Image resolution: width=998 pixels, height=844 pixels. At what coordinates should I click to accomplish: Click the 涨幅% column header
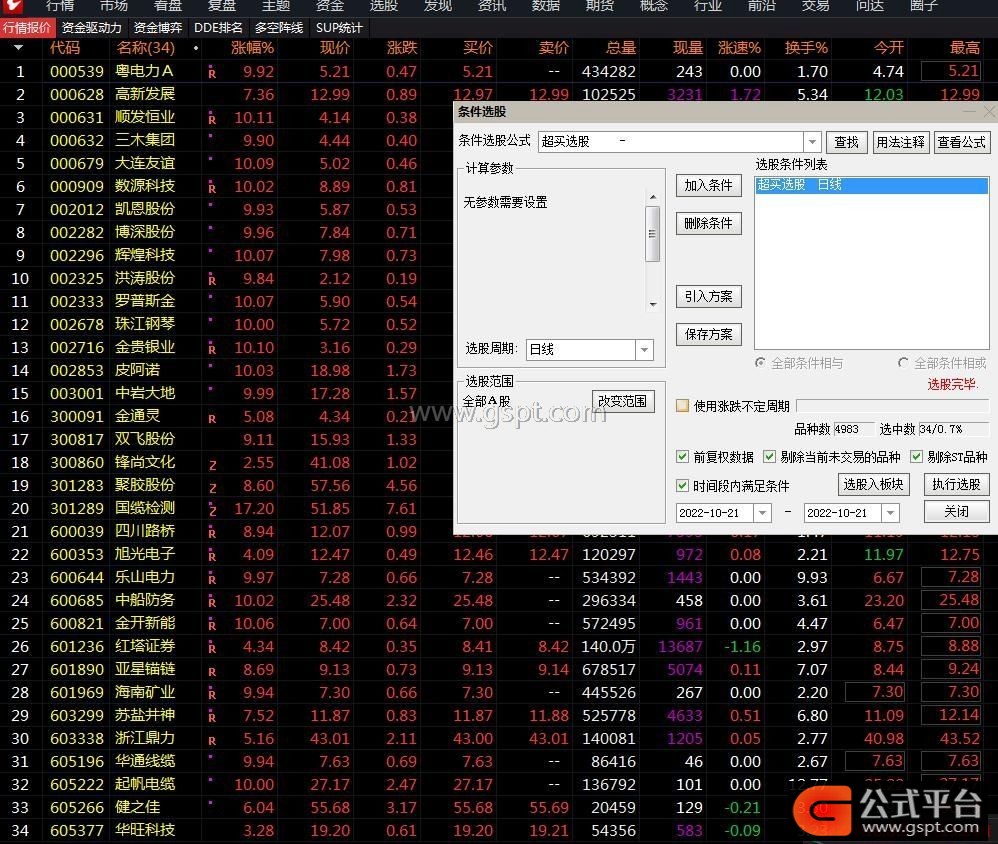point(252,48)
